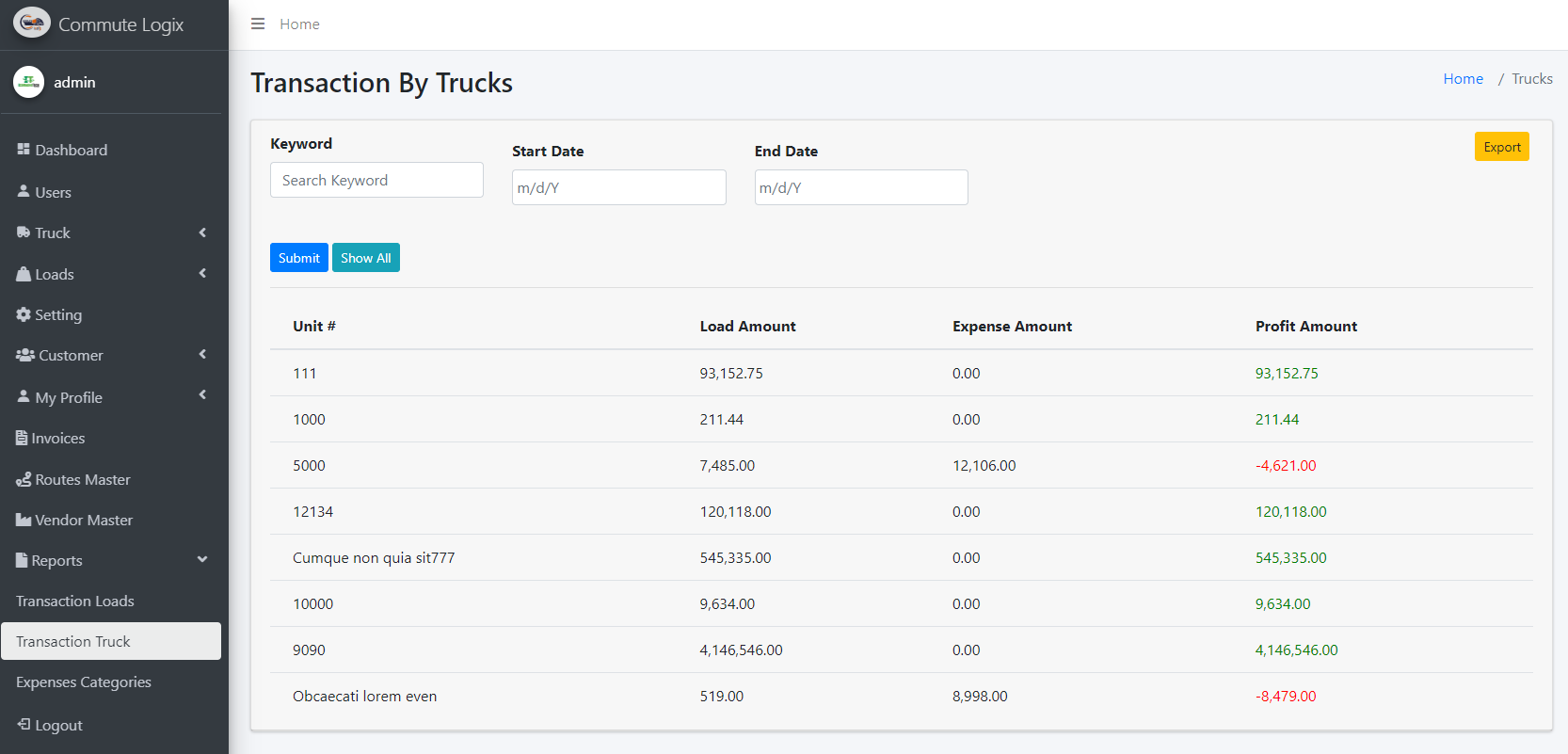Image resolution: width=1568 pixels, height=754 pixels.
Task: Click the Setting gear icon
Action: [x=24, y=314]
